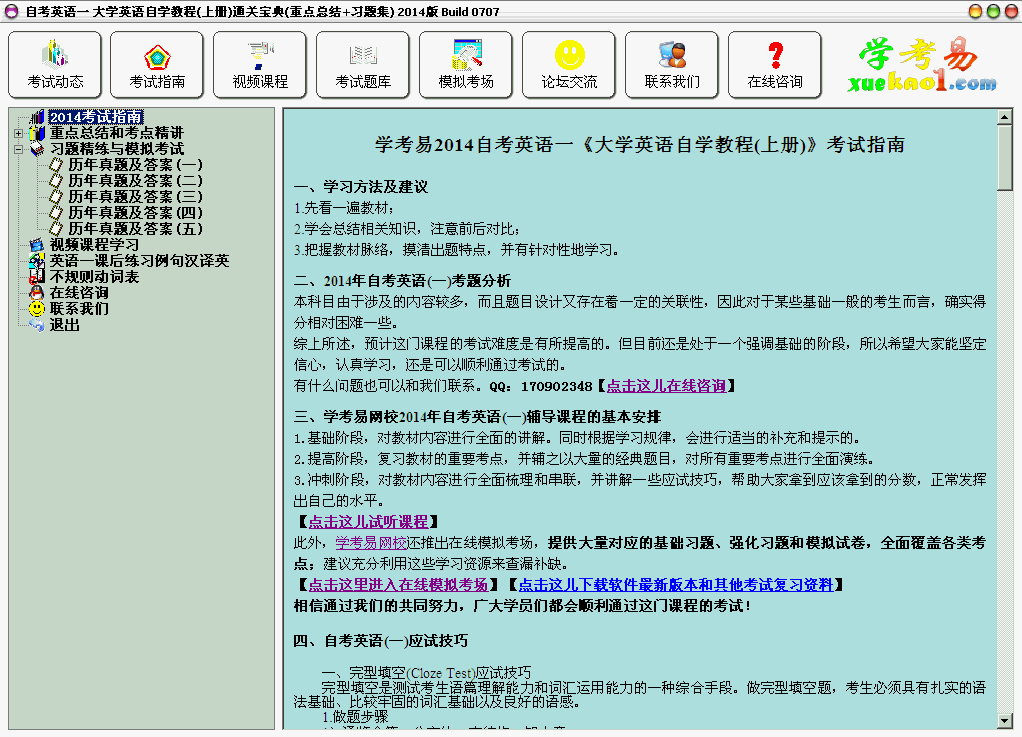Click the icon beside 英语一课后练习例句汉译英
Viewport: 1022px width, 737px height.
tap(37, 261)
